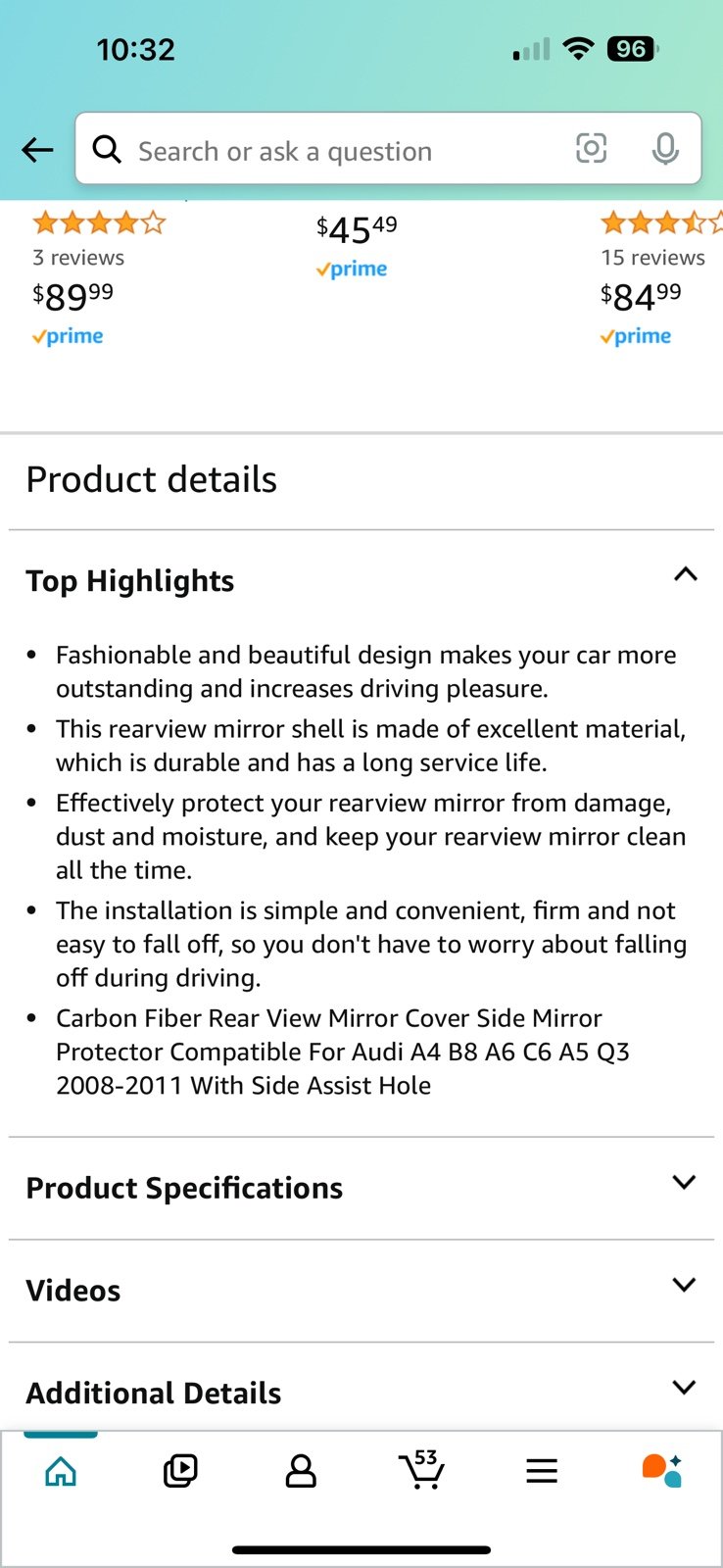Open the 15 reviews link
The width and height of the screenshot is (723, 1568).
point(652,258)
